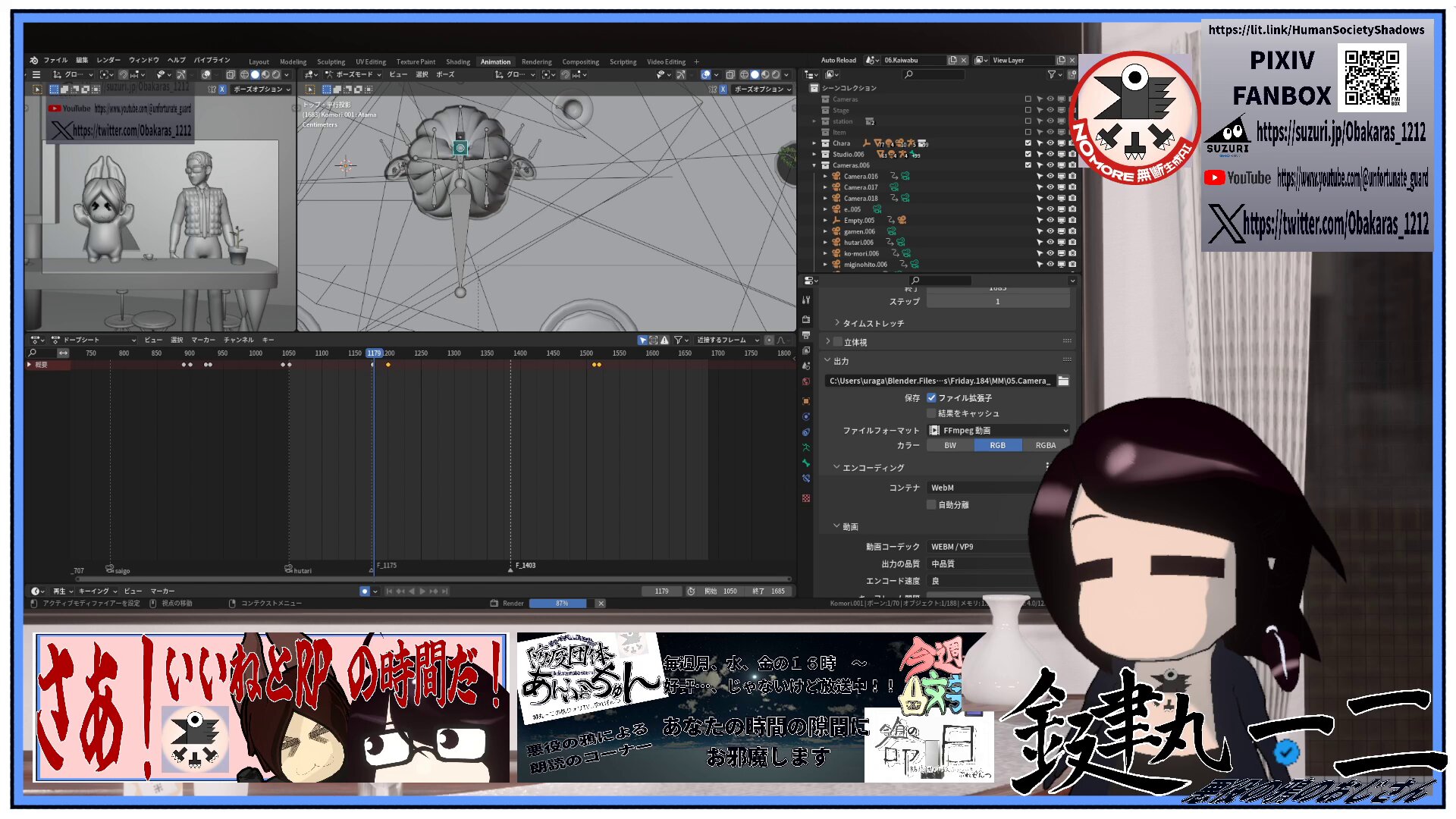Switch to the Shading workspace tab

(x=457, y=62)
